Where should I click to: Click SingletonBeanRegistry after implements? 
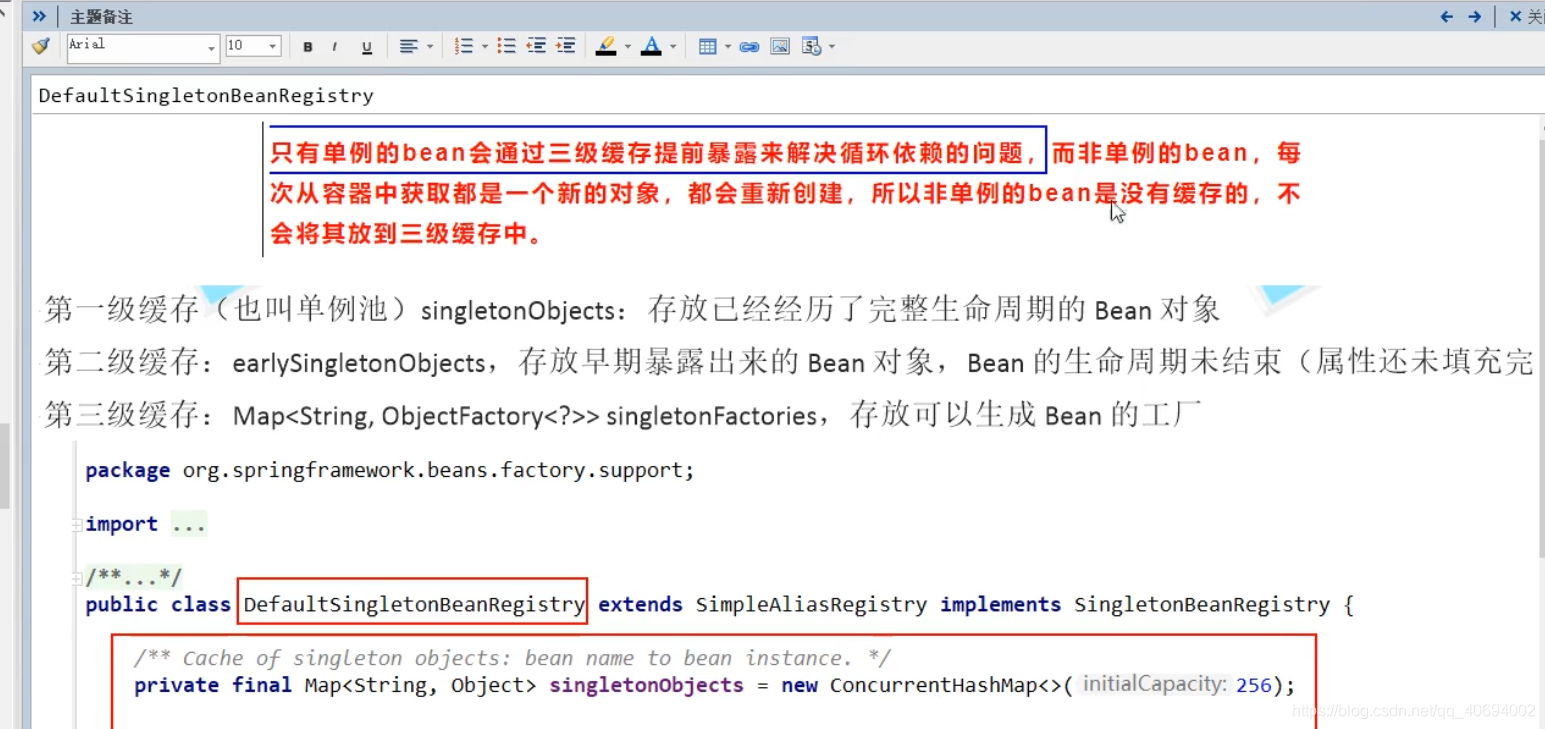tap(1202, 604)
